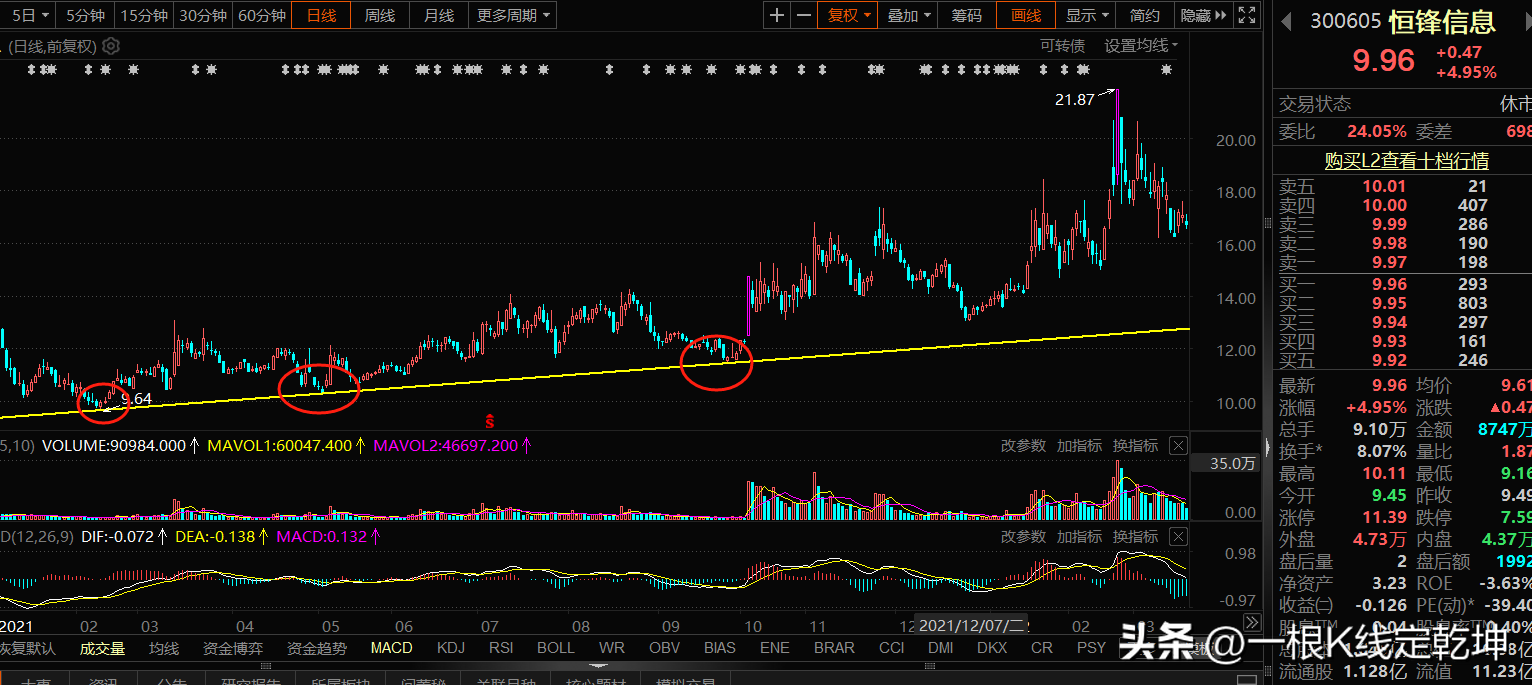
Task: Click 加指标 in the MACD panel
Action: pos(1080,537)
